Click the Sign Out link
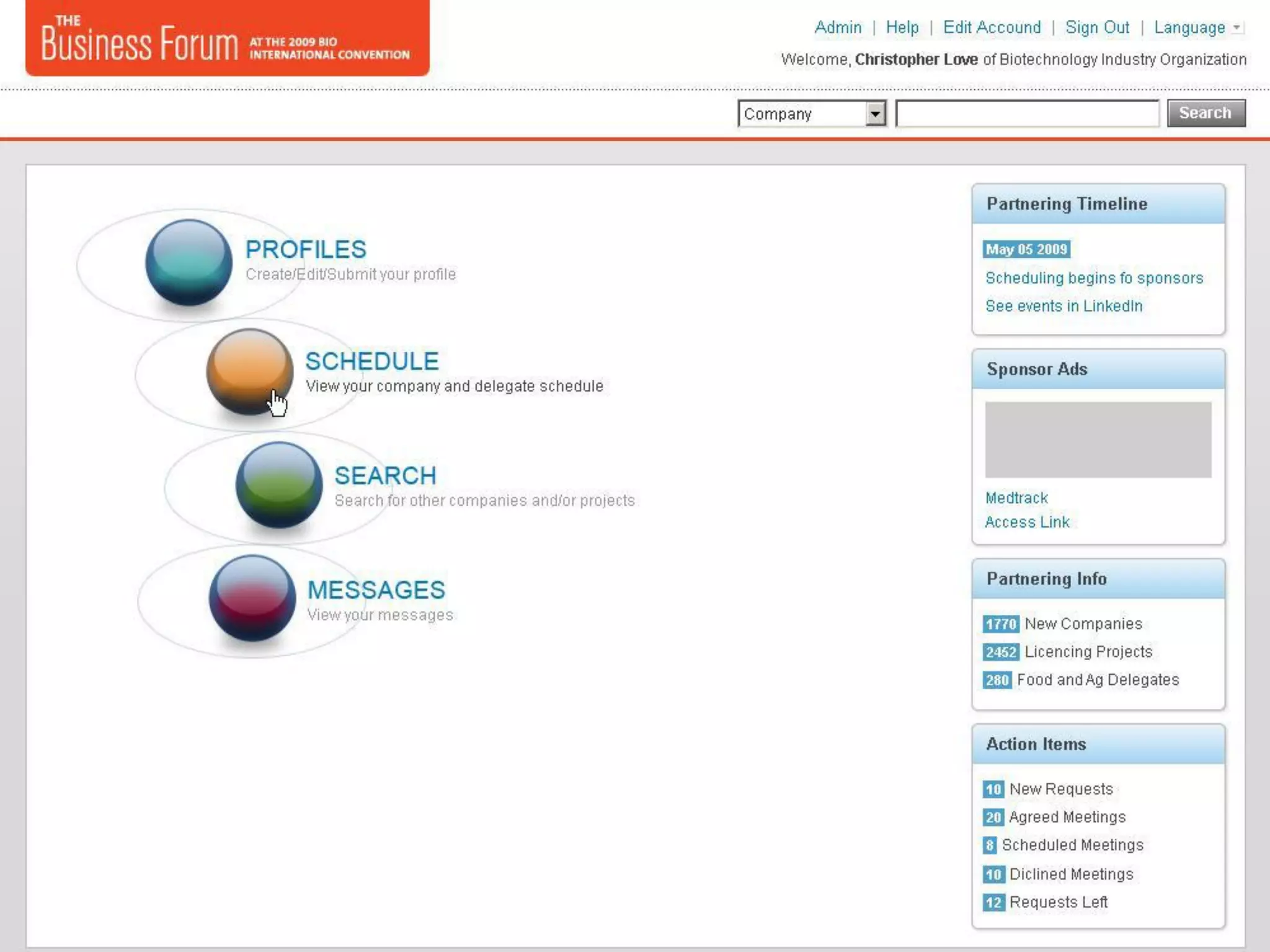This screenshot has width=1270, height=952. pos(1097,28)
